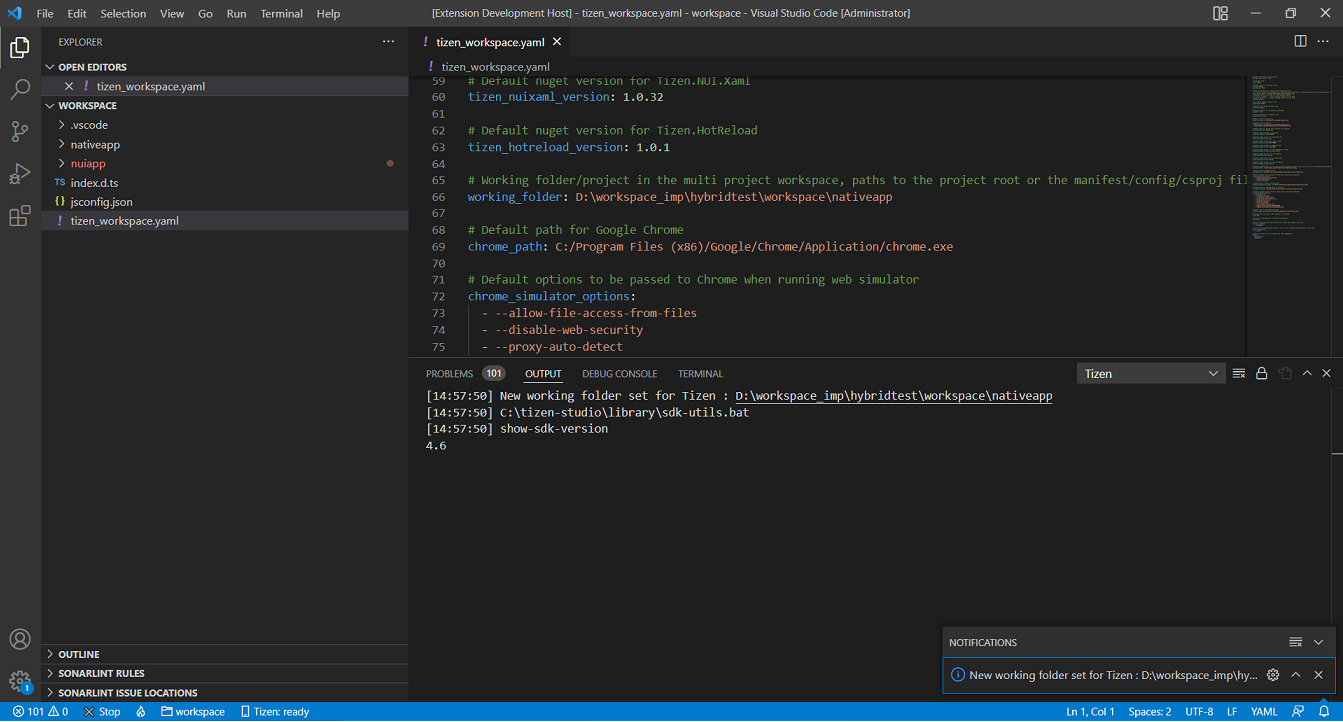1343x722 pixels.
Task: Clear the Output panel contents
Action: point(1239,373)
